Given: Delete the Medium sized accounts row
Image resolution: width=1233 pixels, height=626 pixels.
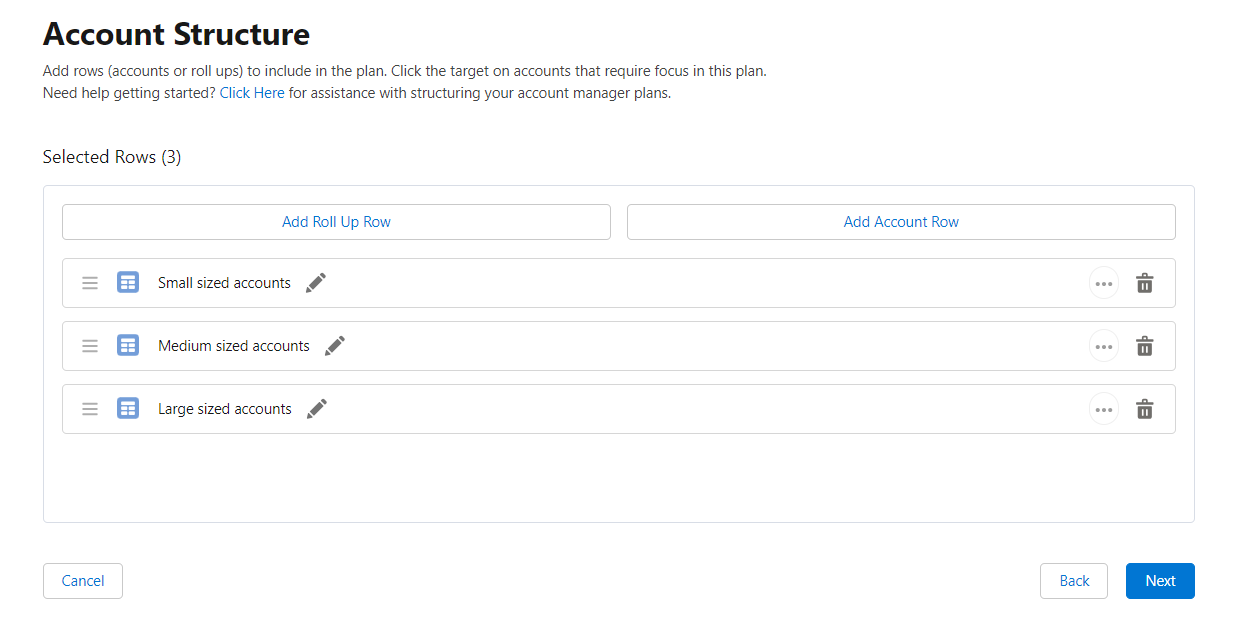Looking at the screenshot, I should (1145, 346).
